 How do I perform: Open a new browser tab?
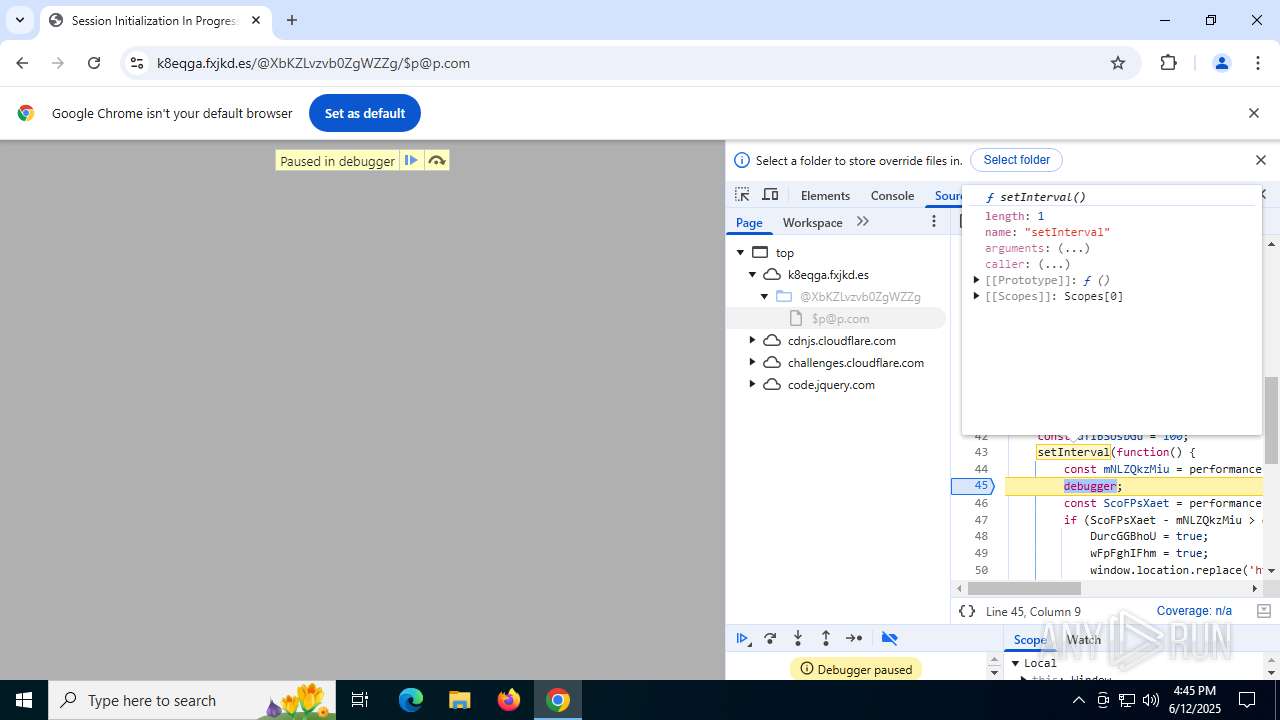tap(292, 20)
